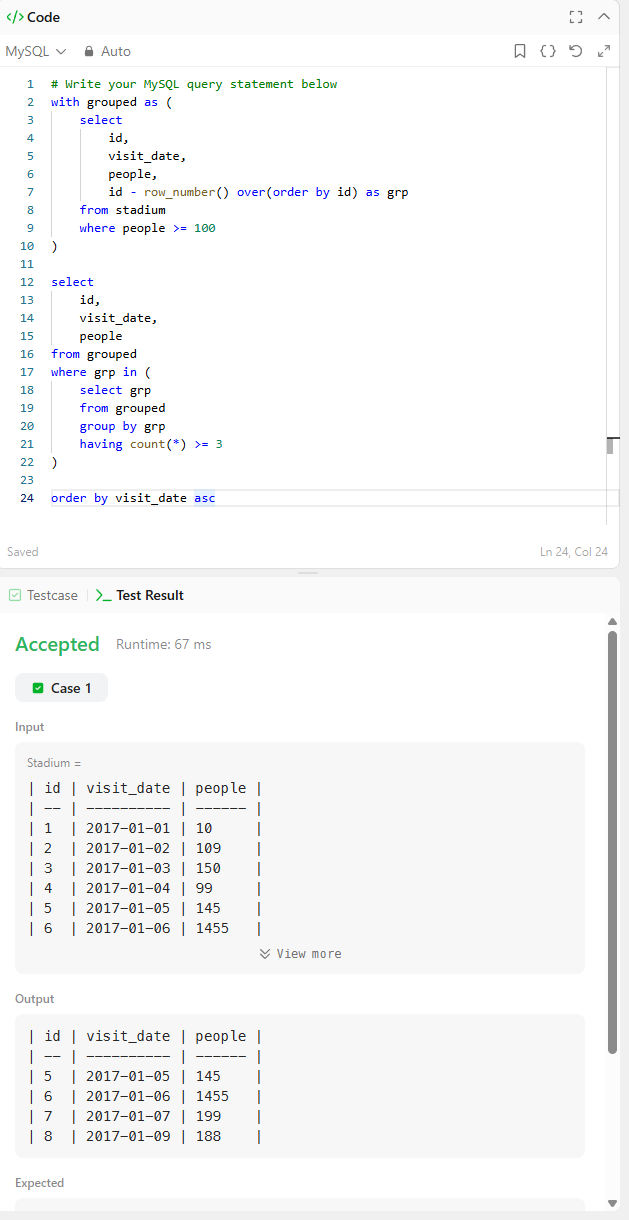The image size is (629, 1220).
Task: Click the lock icon beside Auto
Action: (x=89, y=51)
